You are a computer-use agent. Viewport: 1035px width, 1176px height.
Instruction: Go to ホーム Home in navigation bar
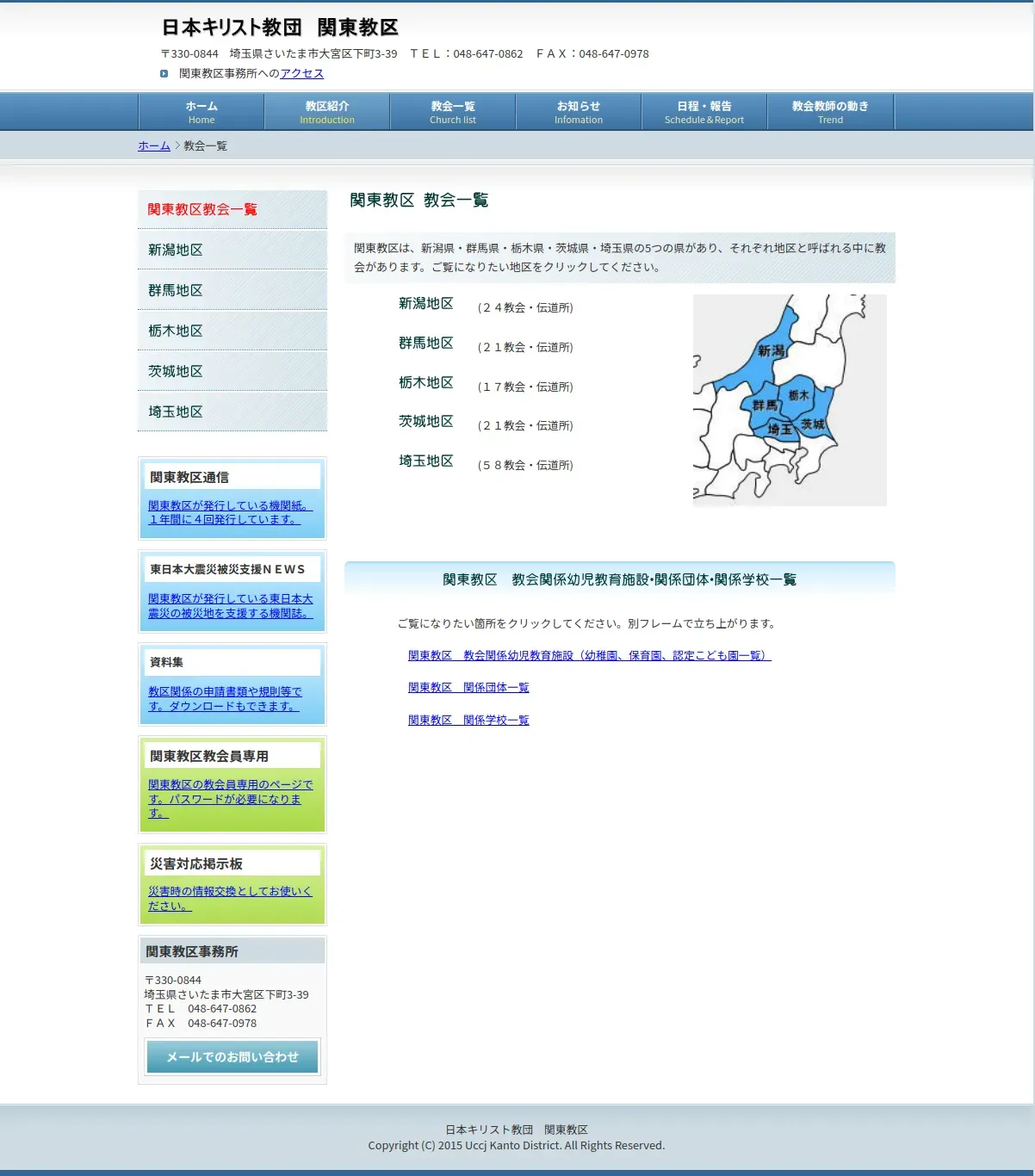pos(201,112)
